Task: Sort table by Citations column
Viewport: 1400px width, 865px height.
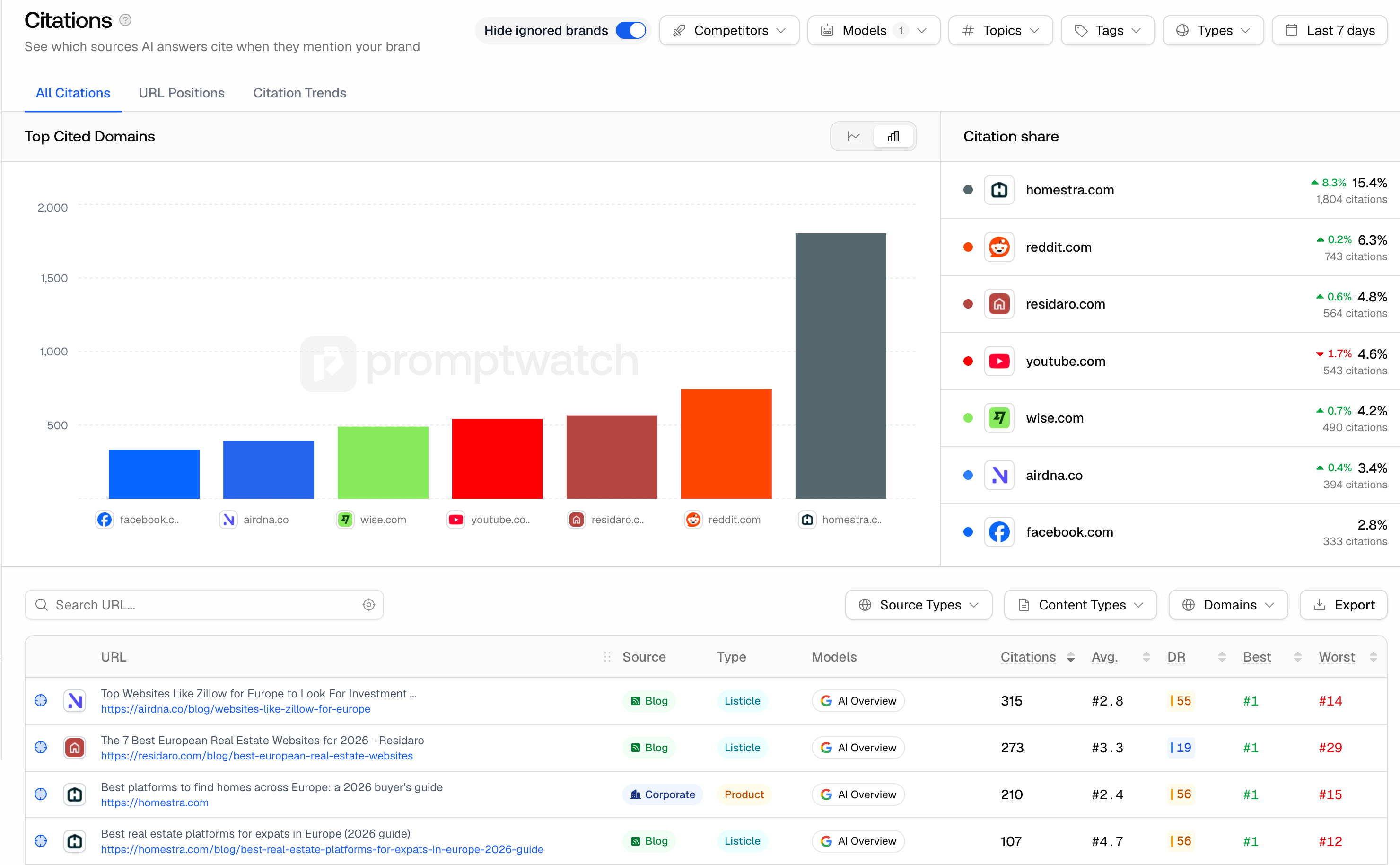Action: (x=1037, y=657)
